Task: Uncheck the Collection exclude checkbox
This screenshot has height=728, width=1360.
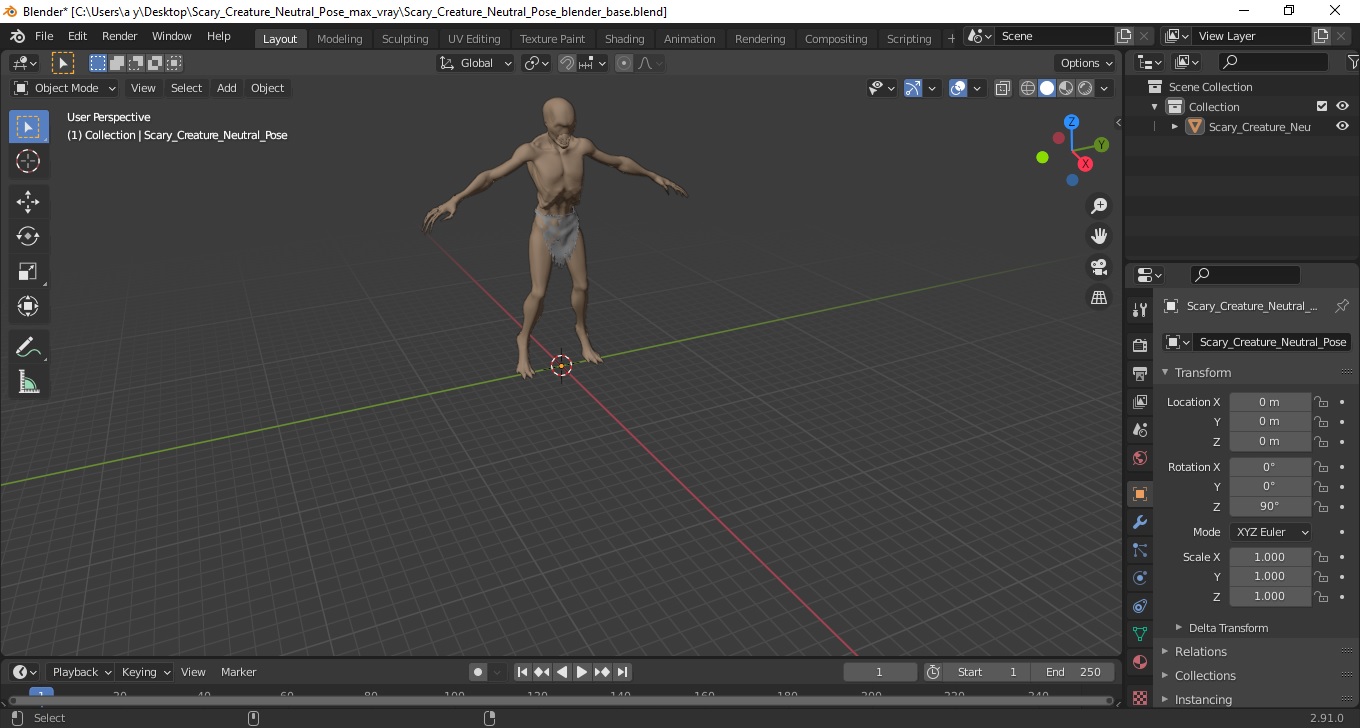Action: click(1322, 106)
